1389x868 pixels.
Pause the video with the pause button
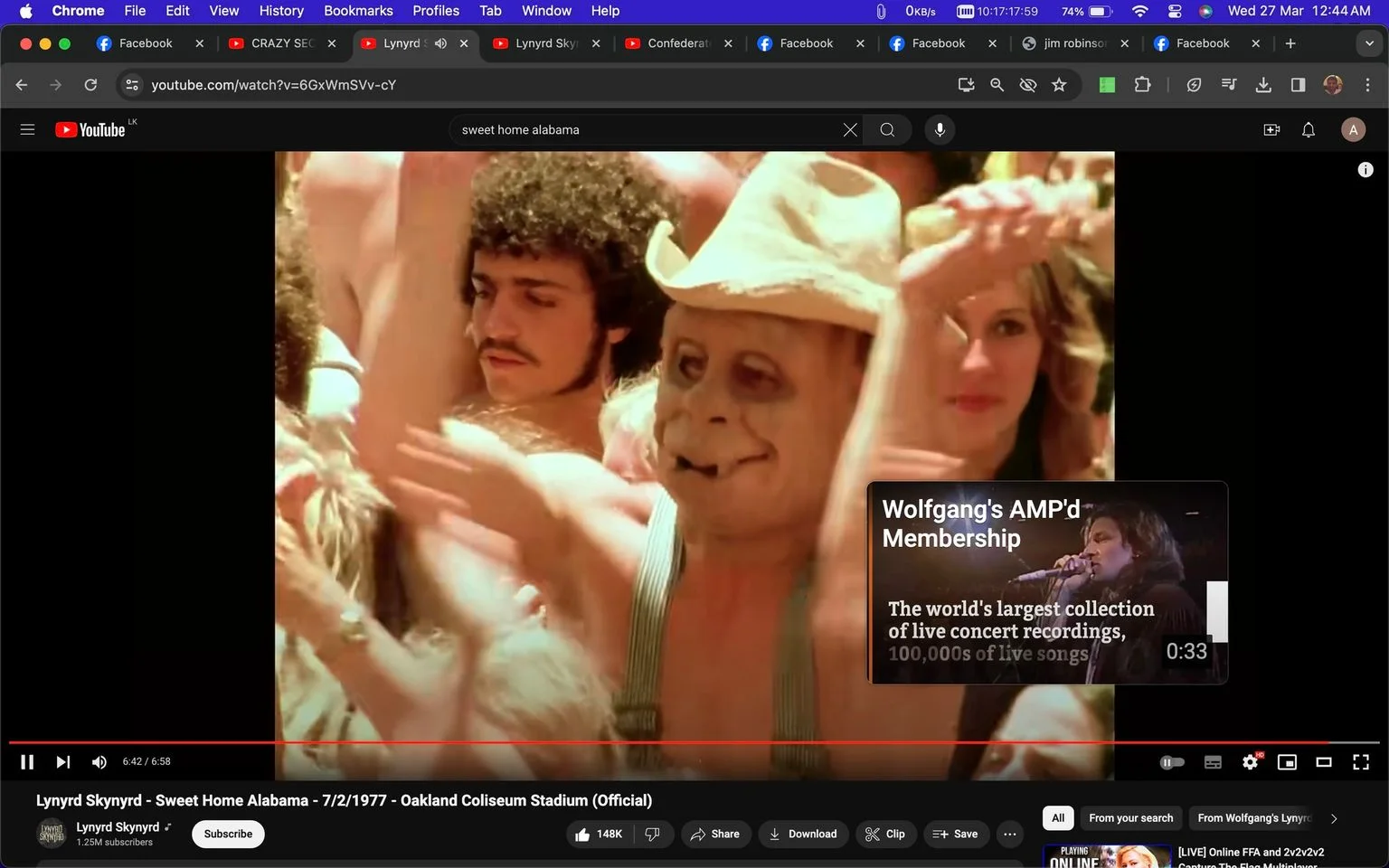[x=27, y=762]
